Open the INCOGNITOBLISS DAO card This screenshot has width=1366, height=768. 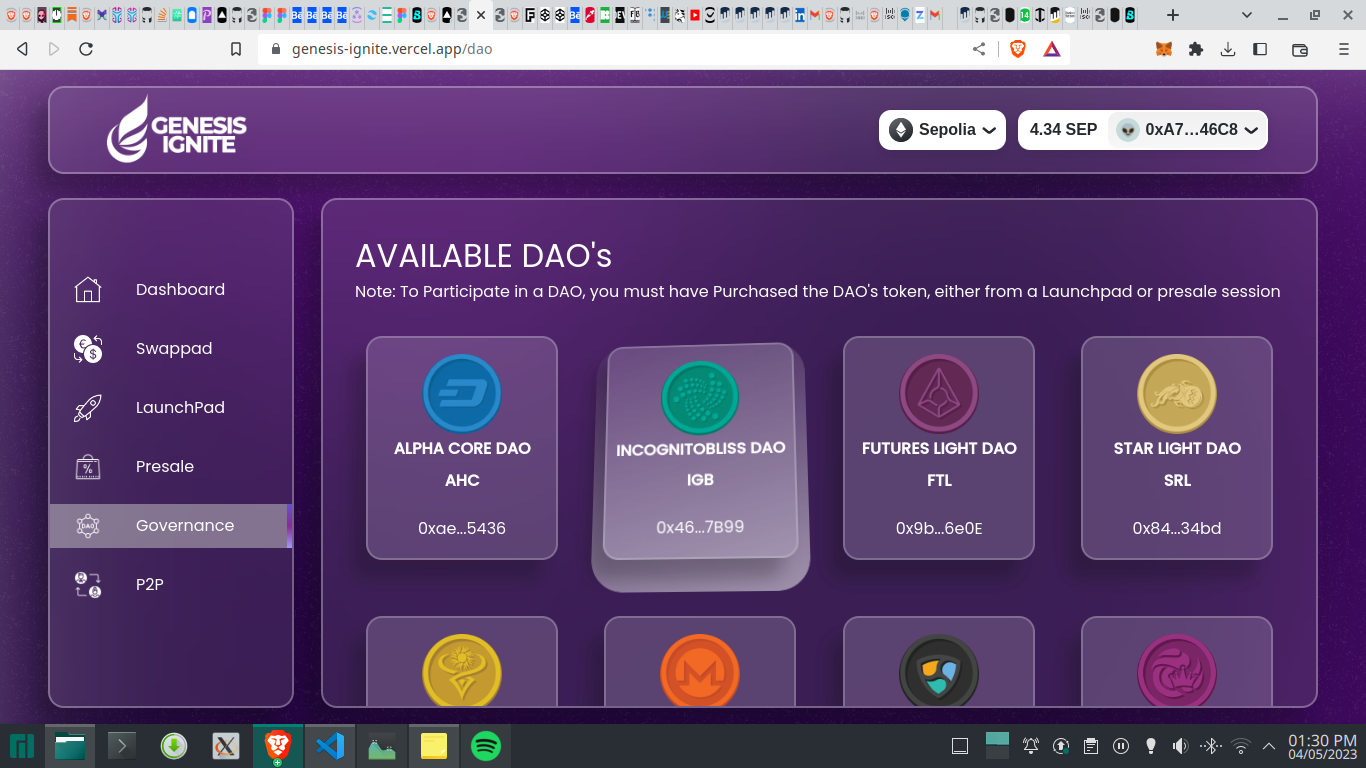(700, 452)
